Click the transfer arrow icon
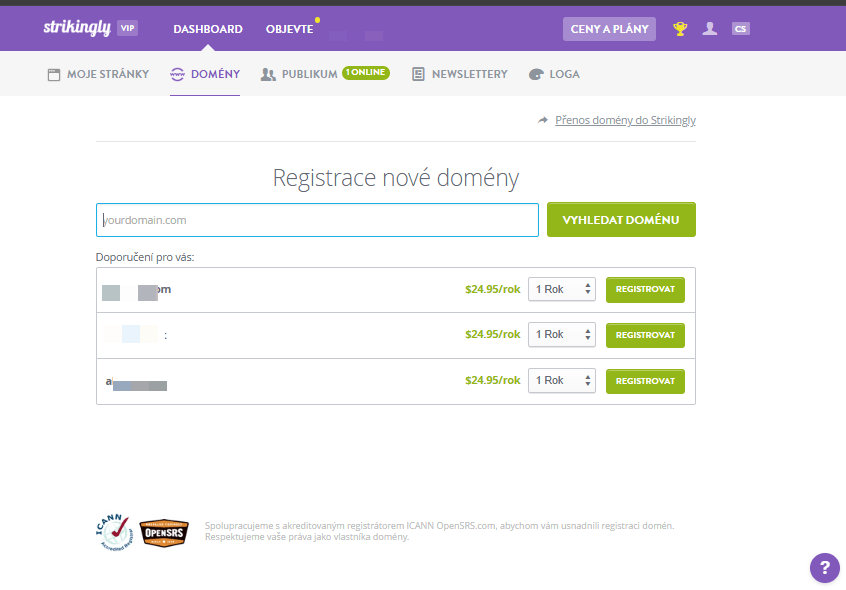 point(543,120)
